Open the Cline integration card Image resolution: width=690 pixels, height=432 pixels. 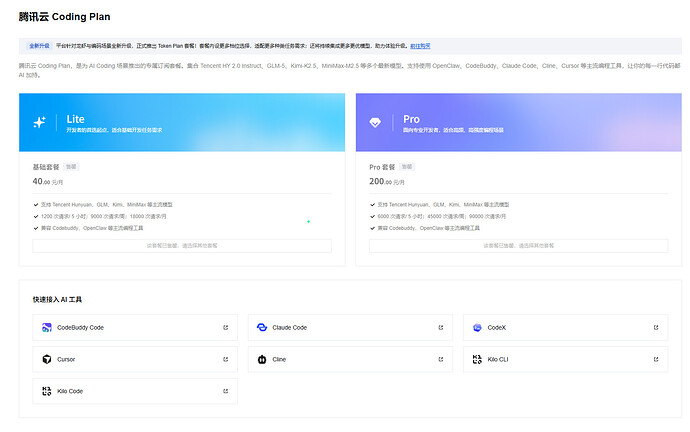(x=350, y=359)
